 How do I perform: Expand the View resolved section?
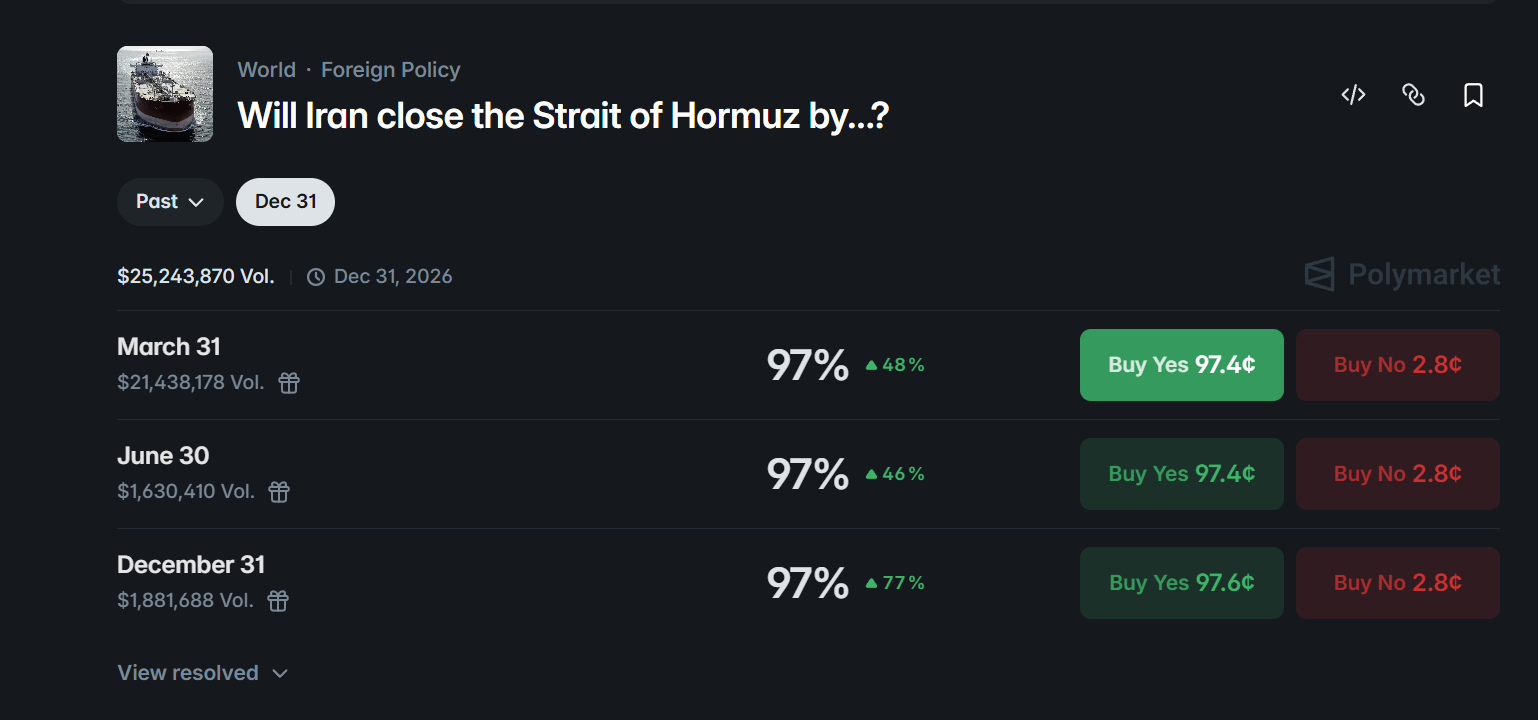click(x=202, y=673)
